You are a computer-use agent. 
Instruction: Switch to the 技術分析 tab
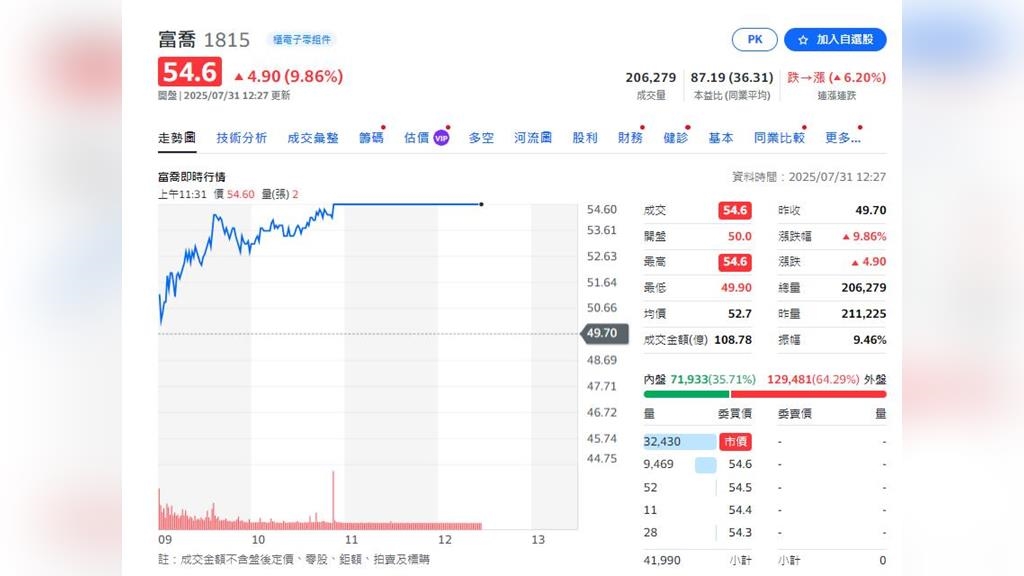click(242, 138)
